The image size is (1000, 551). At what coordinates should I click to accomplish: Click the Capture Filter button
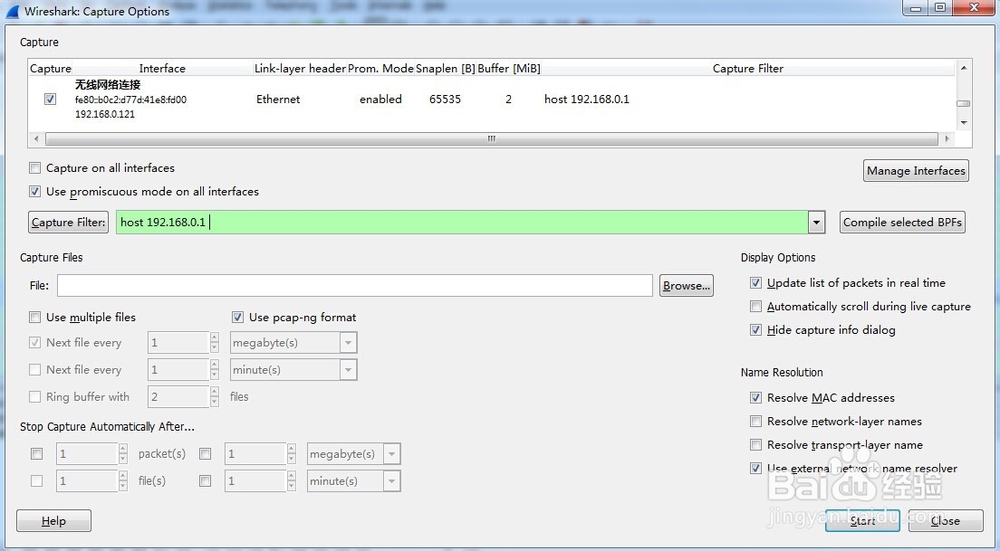[68, 222]
